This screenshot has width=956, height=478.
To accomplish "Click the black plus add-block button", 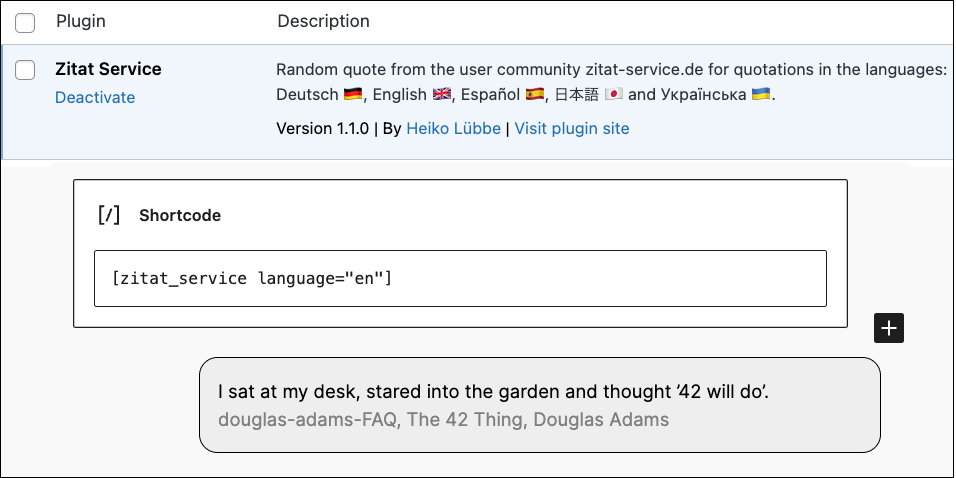I will point(889,328).
